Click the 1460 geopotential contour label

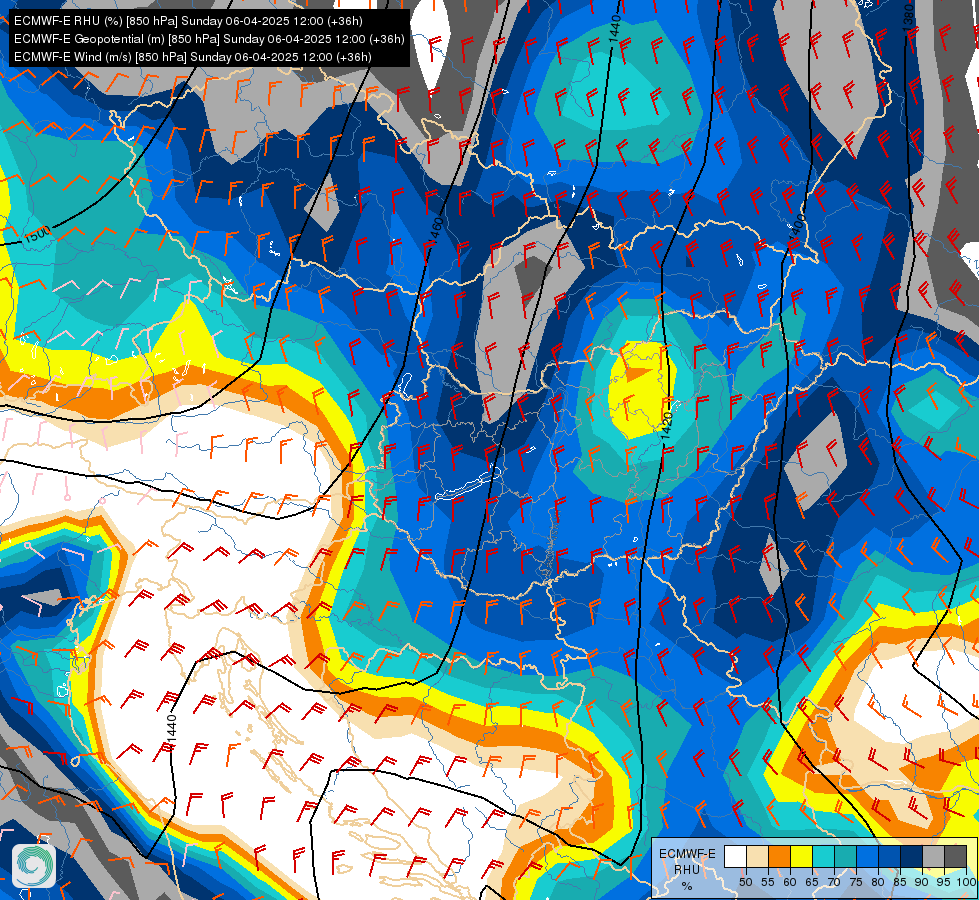pos(437,232)
